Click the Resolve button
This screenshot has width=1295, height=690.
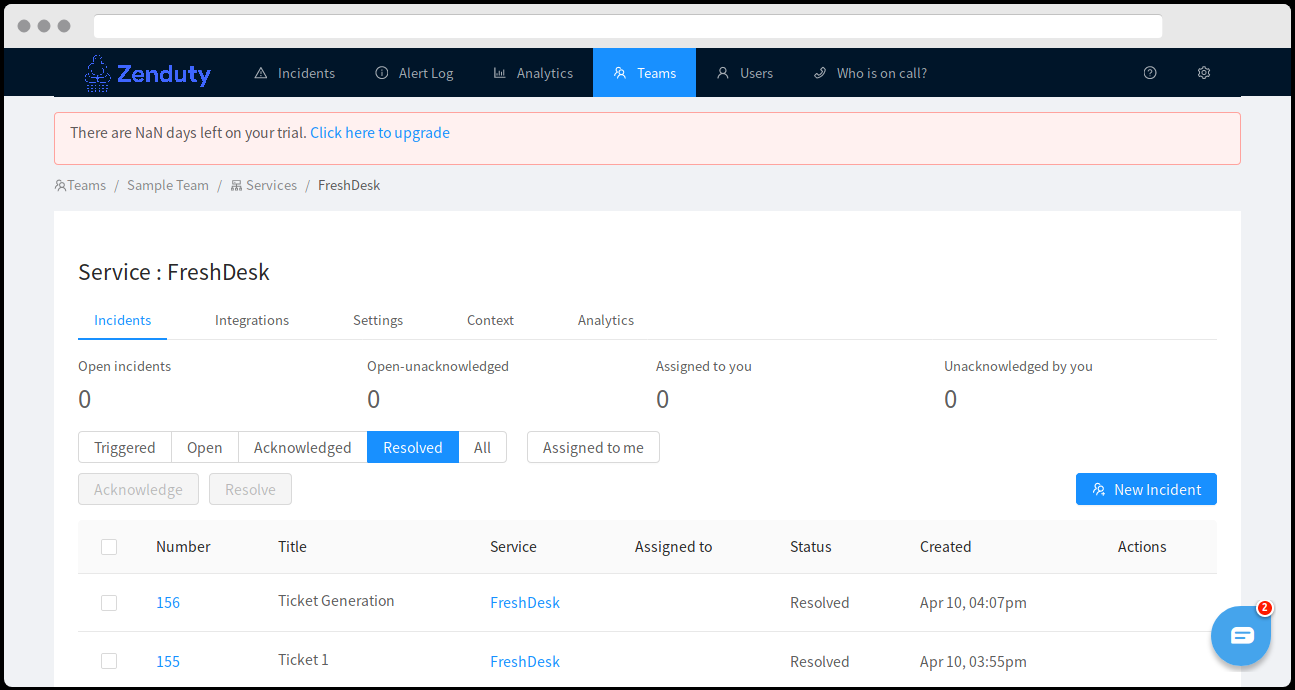(250, 489)
